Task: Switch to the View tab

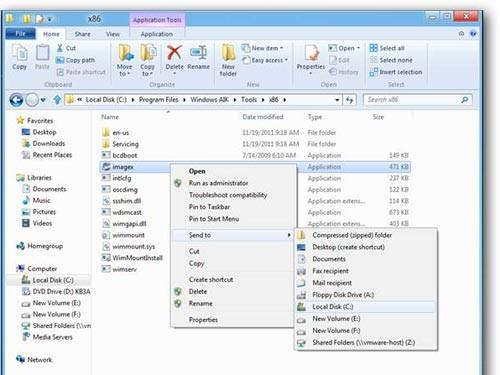Action: [x=113, y=34]
